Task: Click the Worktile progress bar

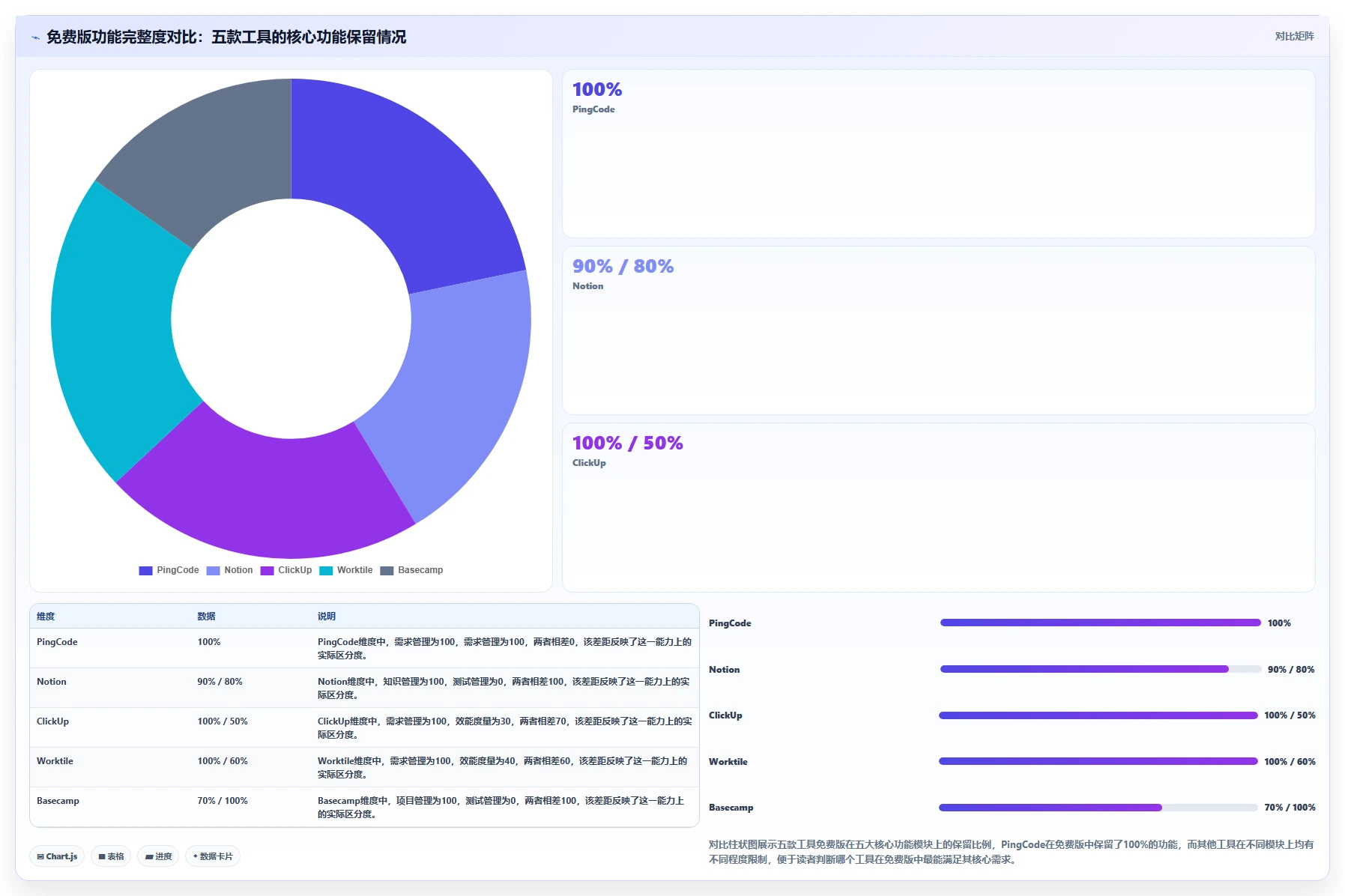Action: [x=1098, y=761]
